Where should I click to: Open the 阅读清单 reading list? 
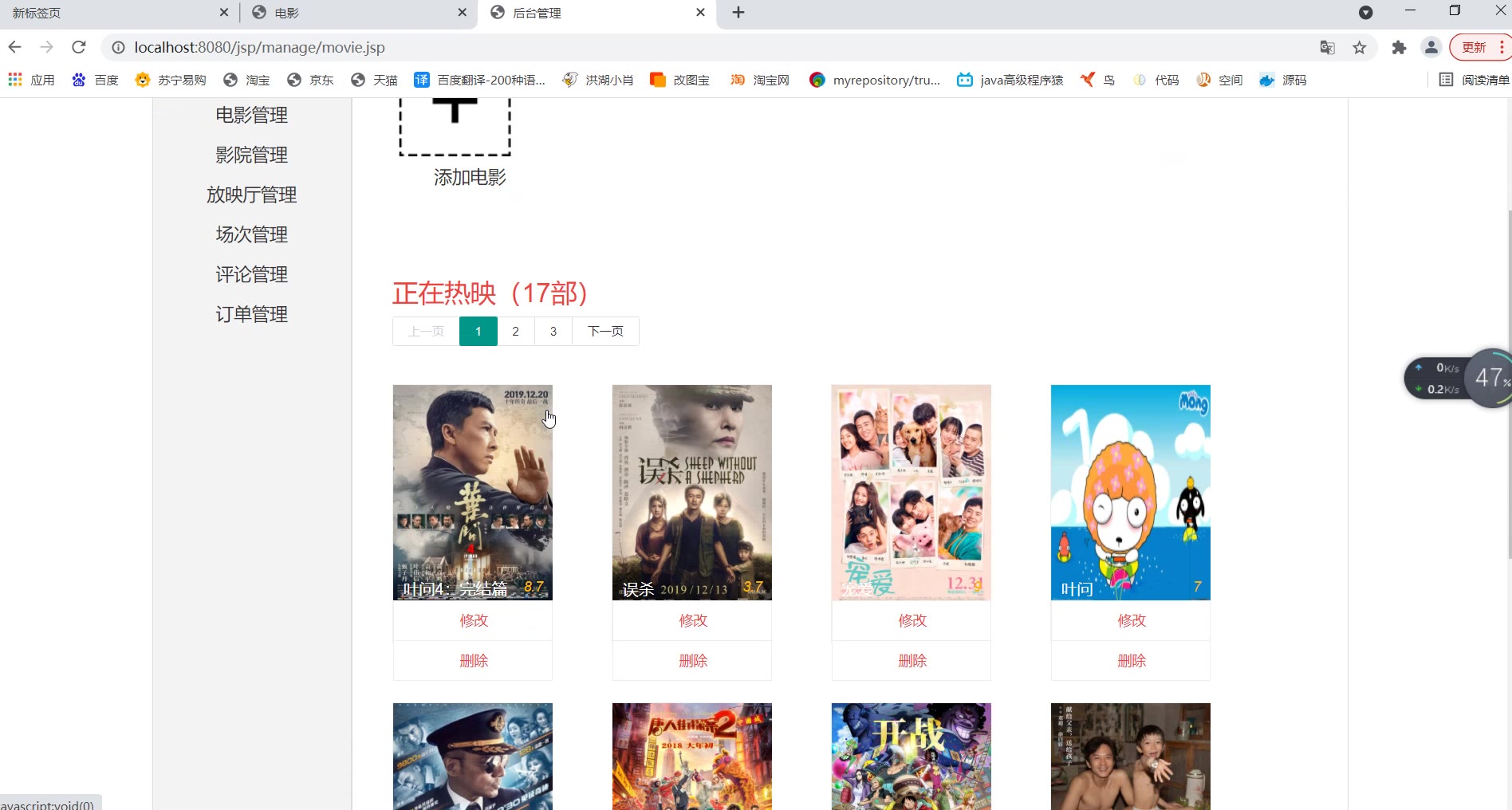click(1475, 80)
